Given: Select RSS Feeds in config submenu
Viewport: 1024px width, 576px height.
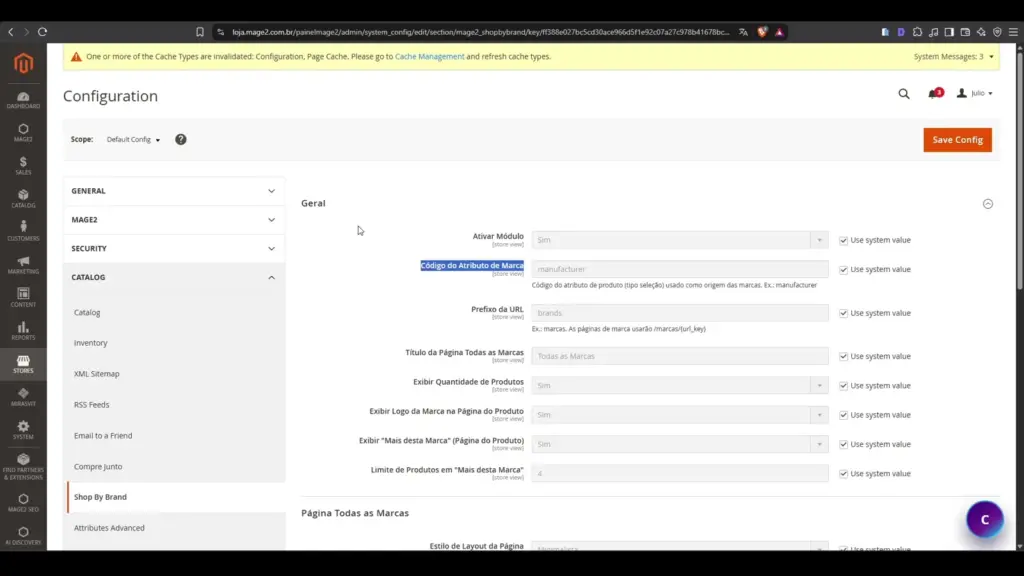Looking at the screenshot, I should 91,404.
